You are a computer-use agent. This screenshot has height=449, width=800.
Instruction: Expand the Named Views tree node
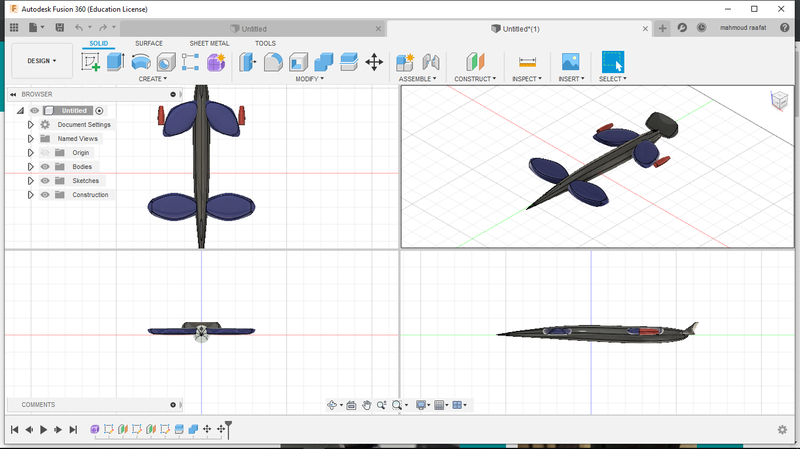point(31,139)
